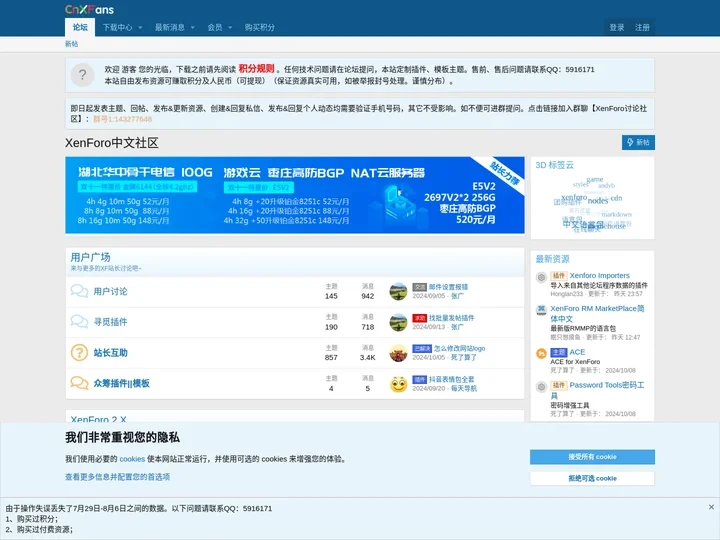The width and height of the screenshot is (720, 540).
Task: Open the 站长互助 forum
Action: (x=110, y=353)
